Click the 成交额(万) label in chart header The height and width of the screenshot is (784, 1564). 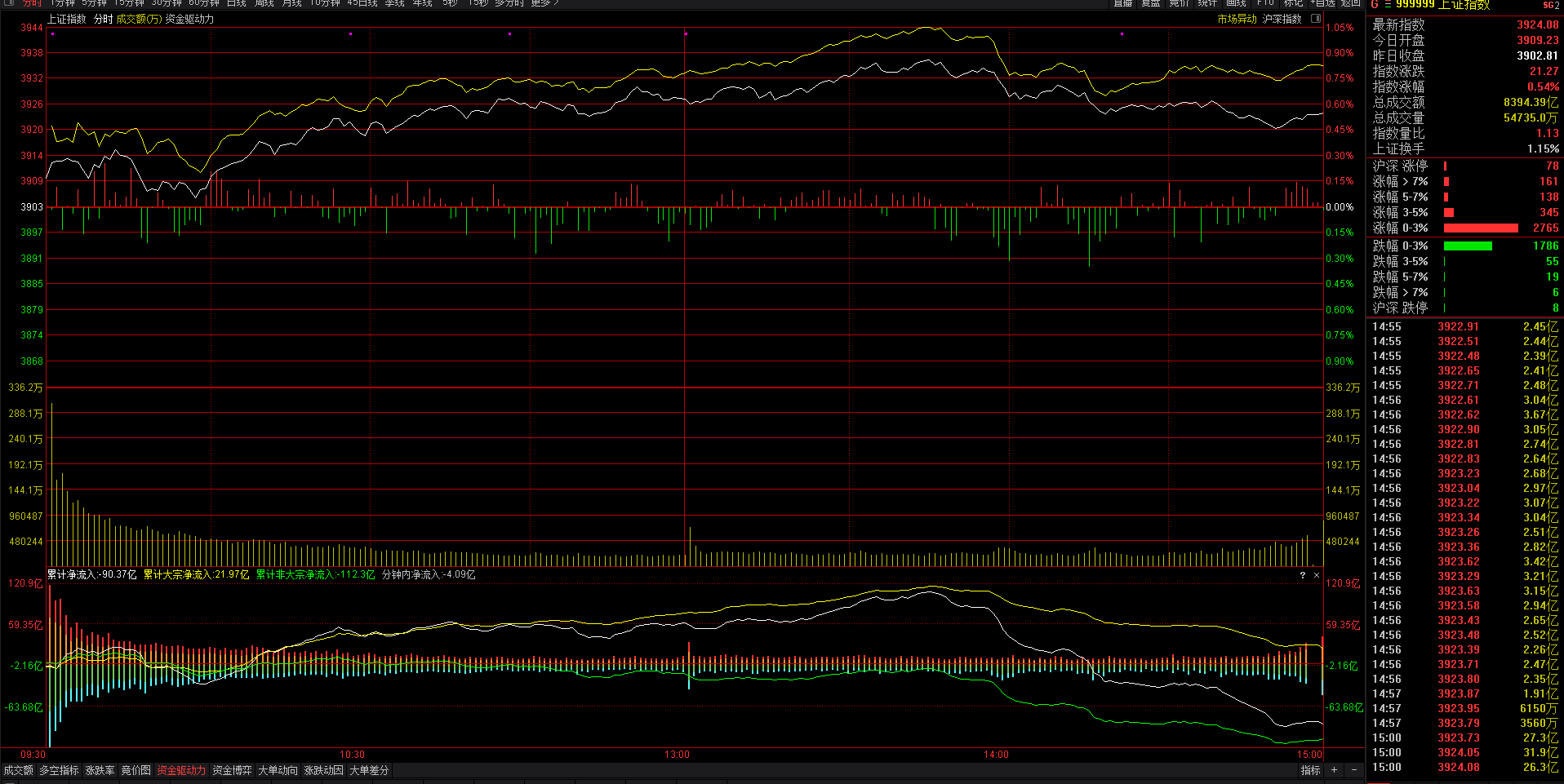click(139, 19)
